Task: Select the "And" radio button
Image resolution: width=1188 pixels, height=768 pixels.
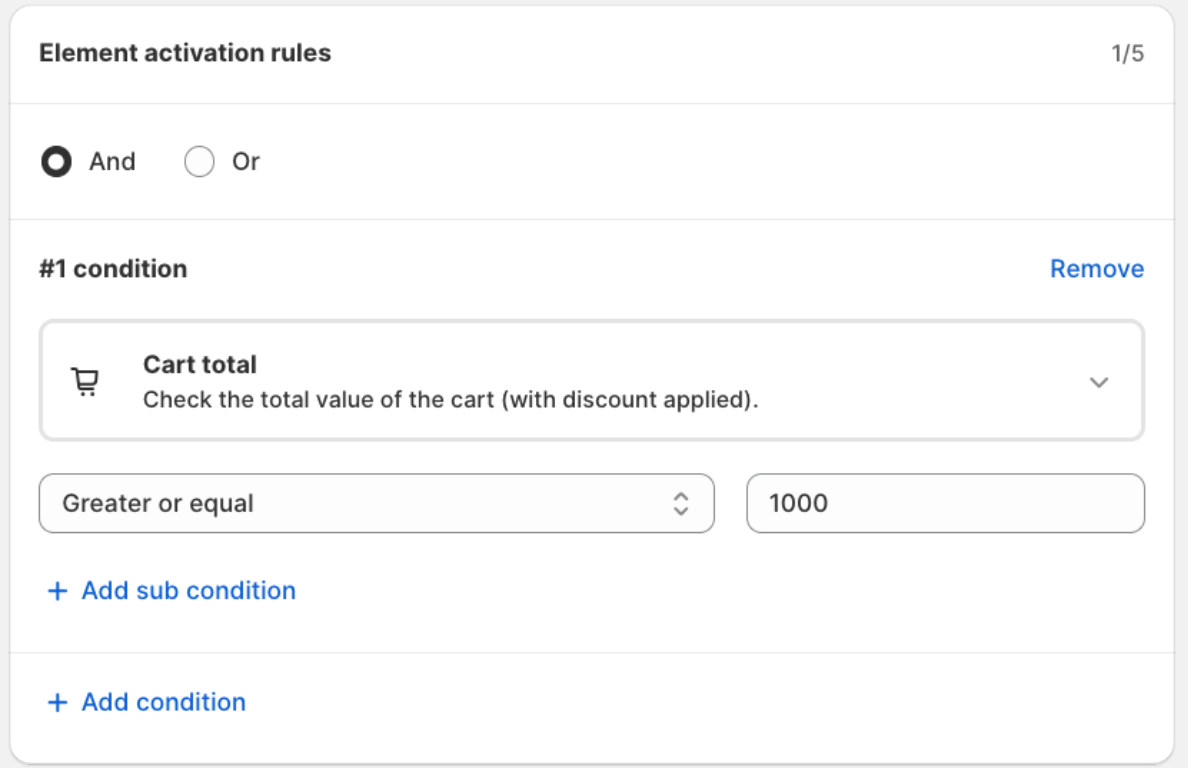Action: tap(56, 162)
